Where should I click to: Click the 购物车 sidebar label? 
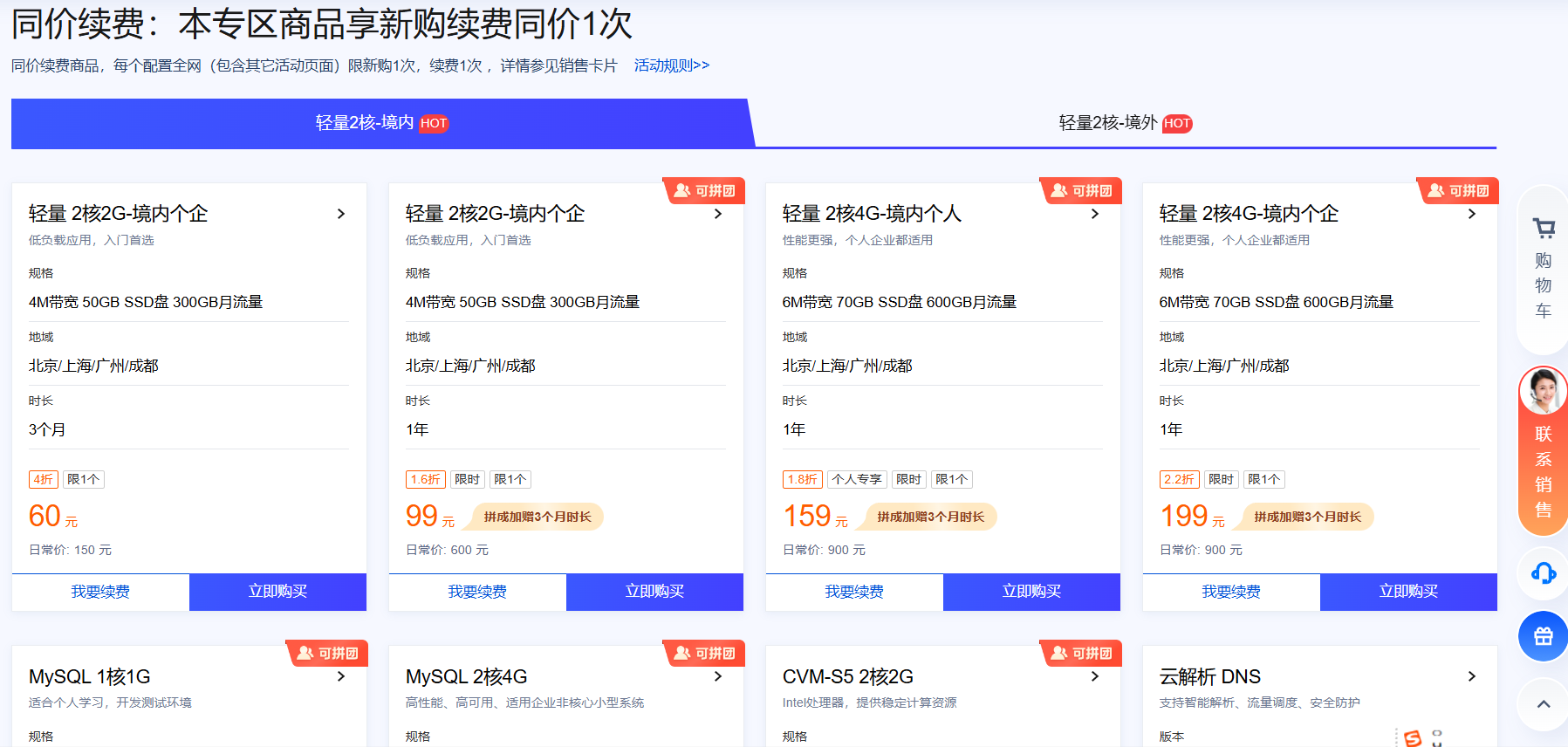click(1544, 285)
